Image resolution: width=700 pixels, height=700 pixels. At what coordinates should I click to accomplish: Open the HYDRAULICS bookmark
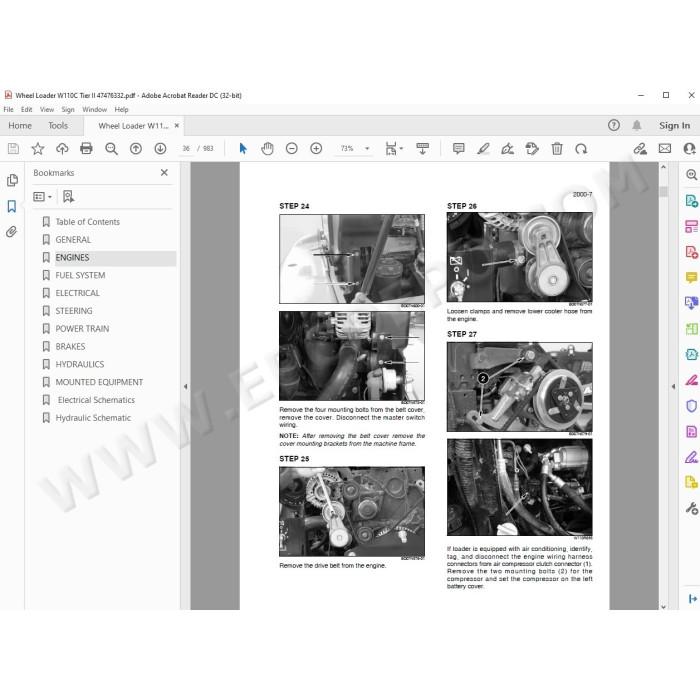79,364
